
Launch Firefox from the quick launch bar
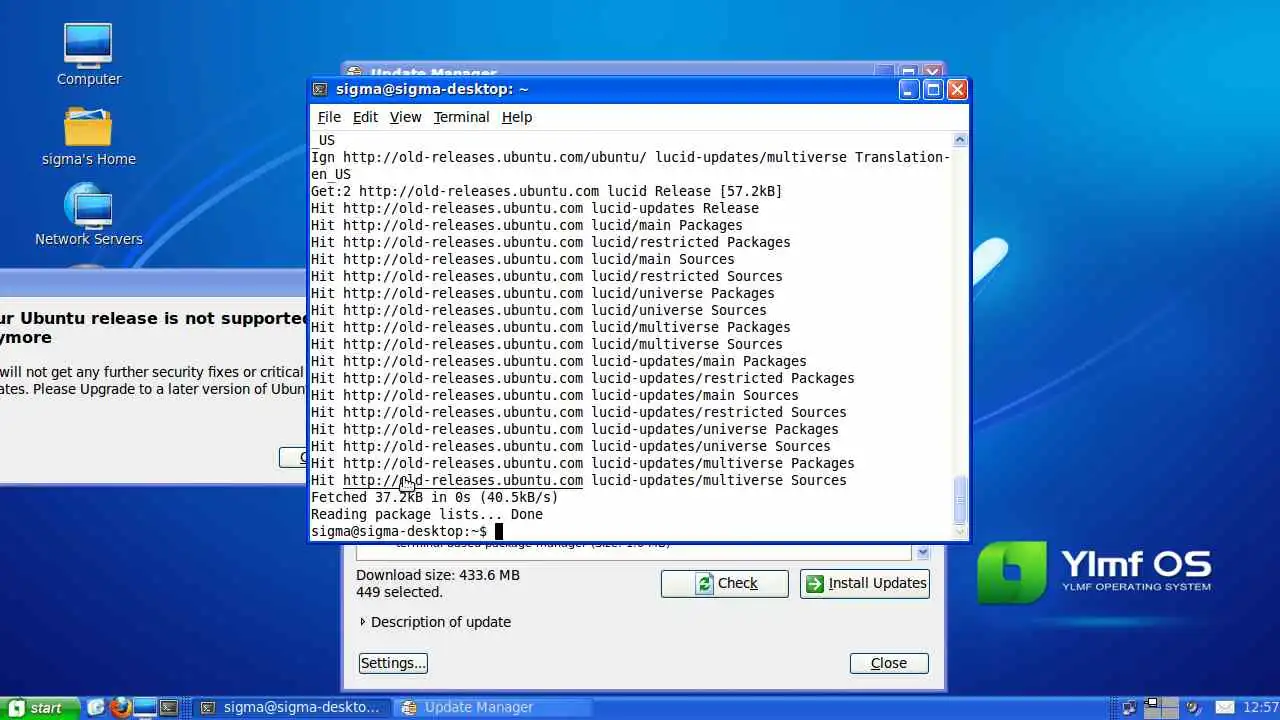pyautogui.click(x=121, y=707)
